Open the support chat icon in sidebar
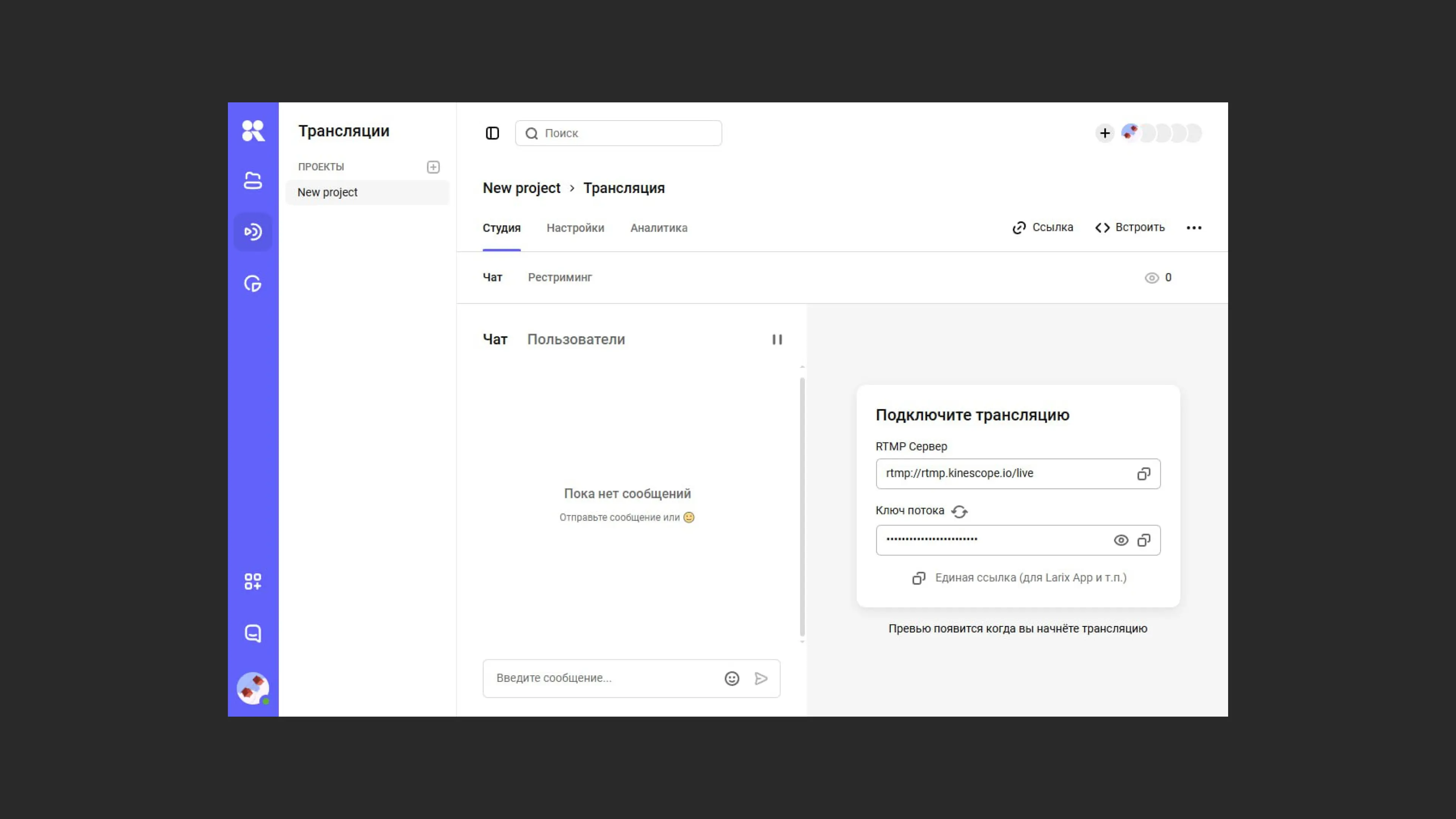 tap(253, 633)
